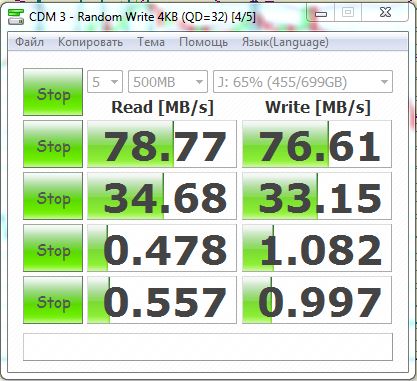
Task: Click the top Stop button for all tests
Action: 53,92
